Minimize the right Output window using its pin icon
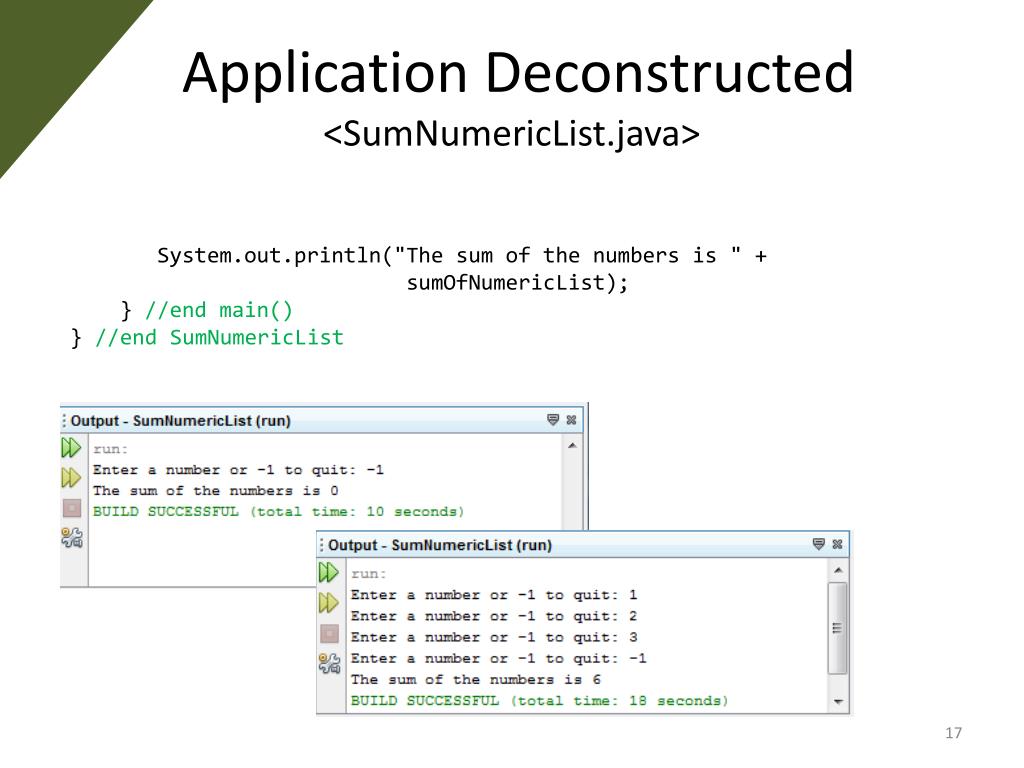Screen dimensions: 1024x768 click(x=818, y=544)
